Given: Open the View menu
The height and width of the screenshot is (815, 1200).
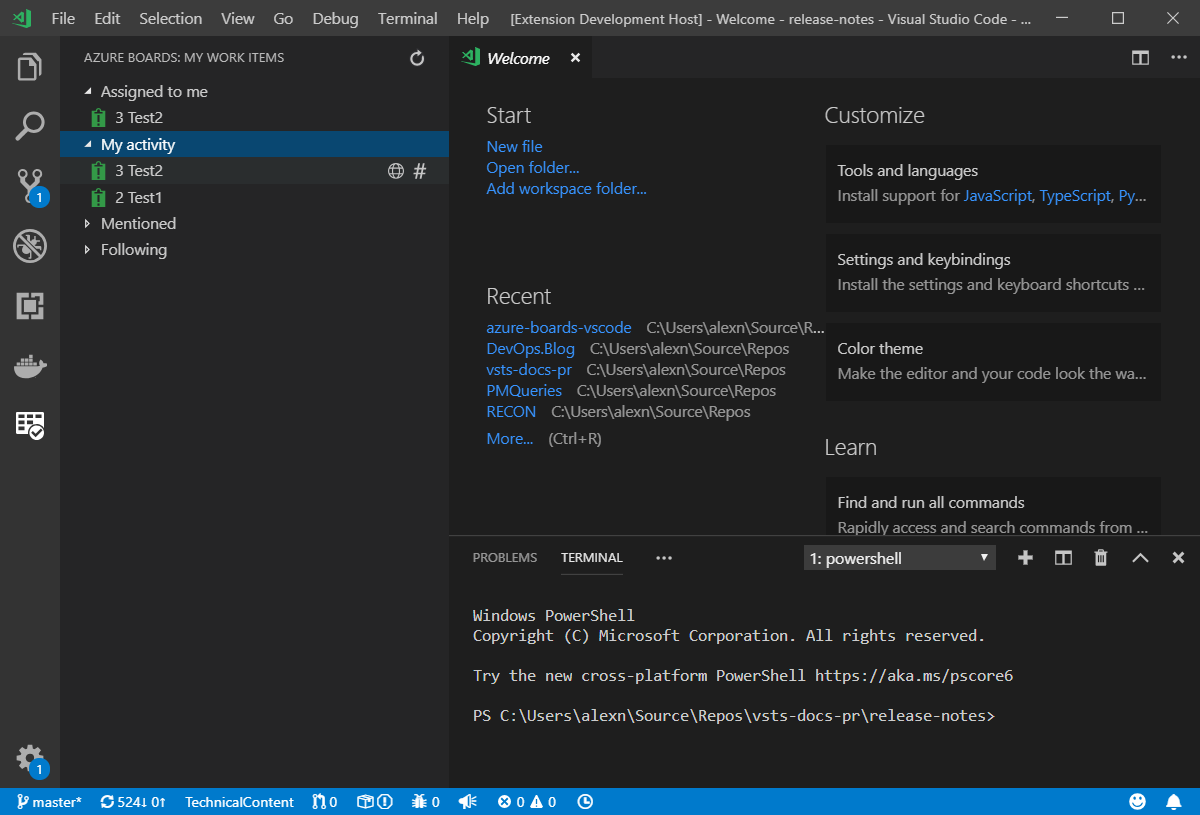Looking at the screenshot, I should pyautogui.click(x=238, y=18).
